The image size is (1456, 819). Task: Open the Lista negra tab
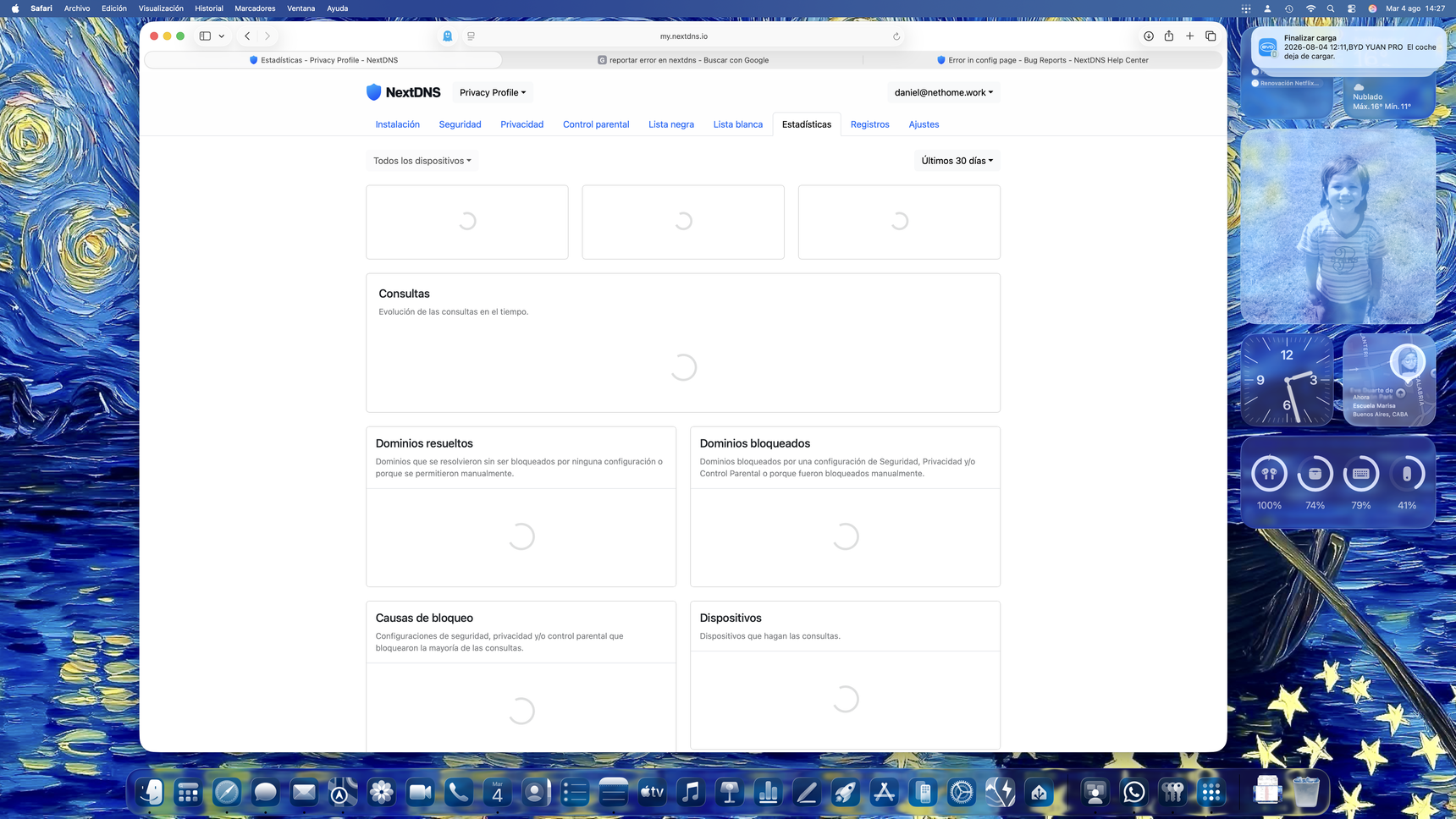point(671,124)
